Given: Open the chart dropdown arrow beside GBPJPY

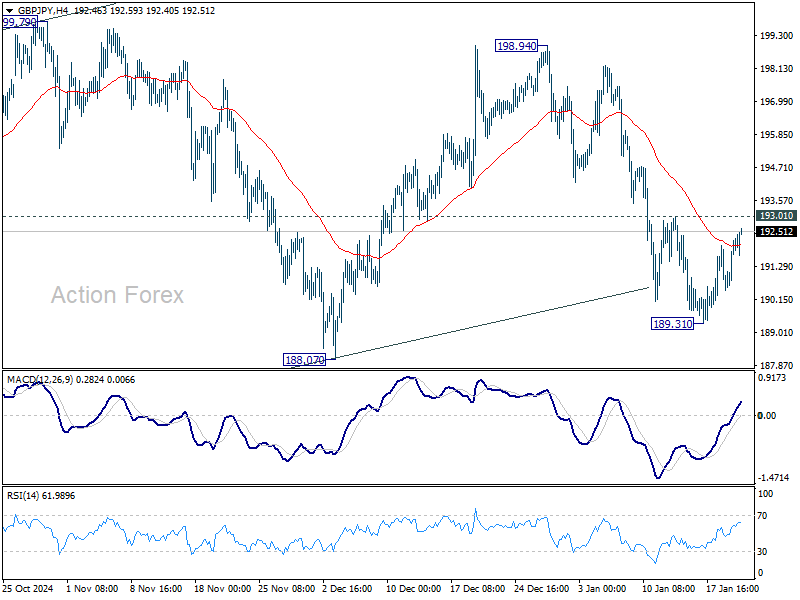Looking at the screenshot, I should tap(9, 11).
